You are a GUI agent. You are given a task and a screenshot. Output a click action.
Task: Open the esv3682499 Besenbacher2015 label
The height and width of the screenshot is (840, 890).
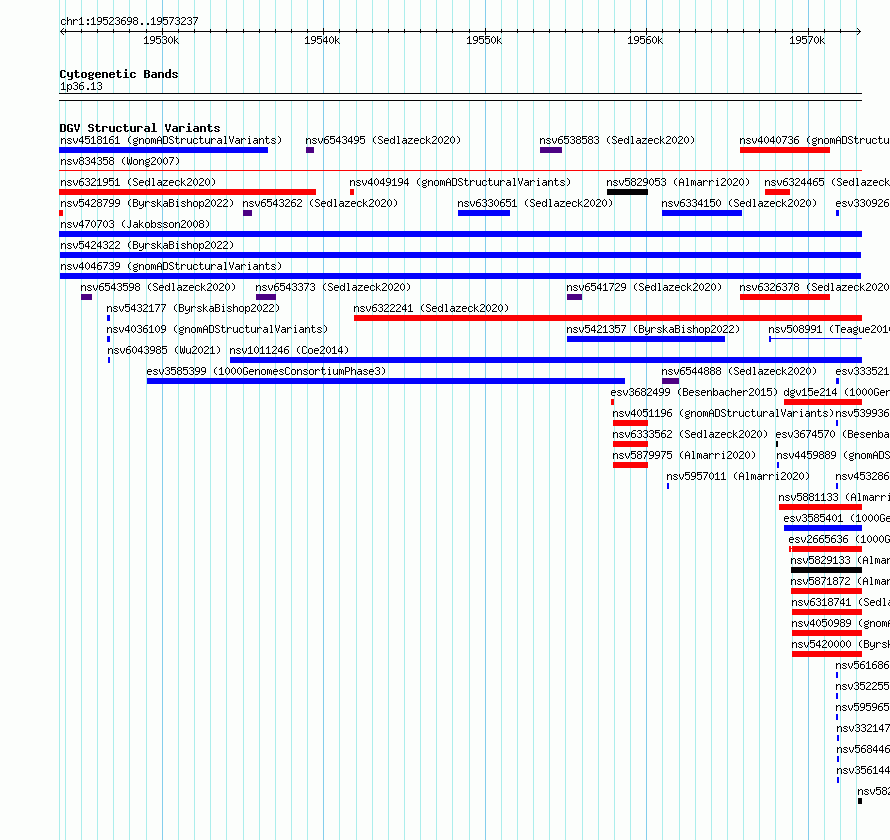pos(694,392)
